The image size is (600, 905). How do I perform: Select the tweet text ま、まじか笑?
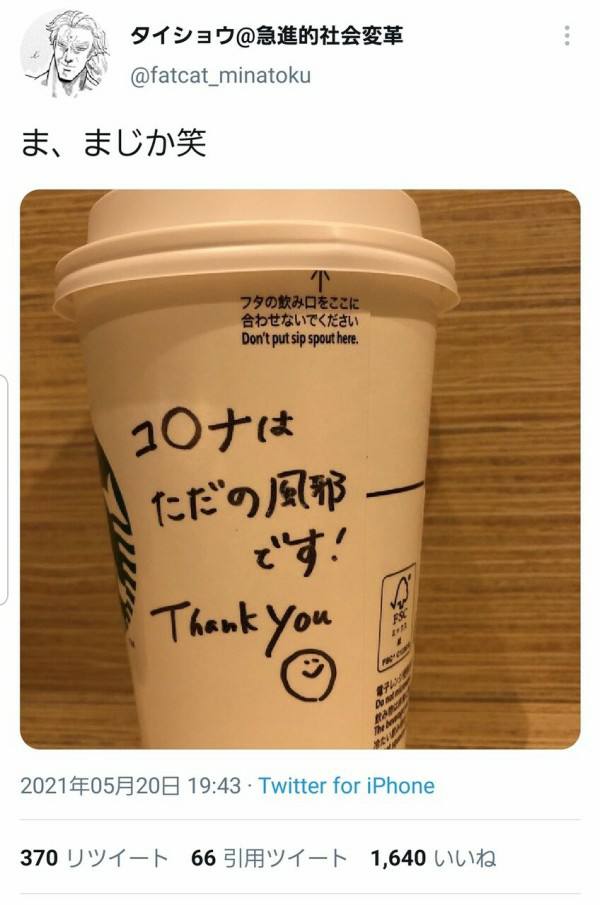click(114, 143)
